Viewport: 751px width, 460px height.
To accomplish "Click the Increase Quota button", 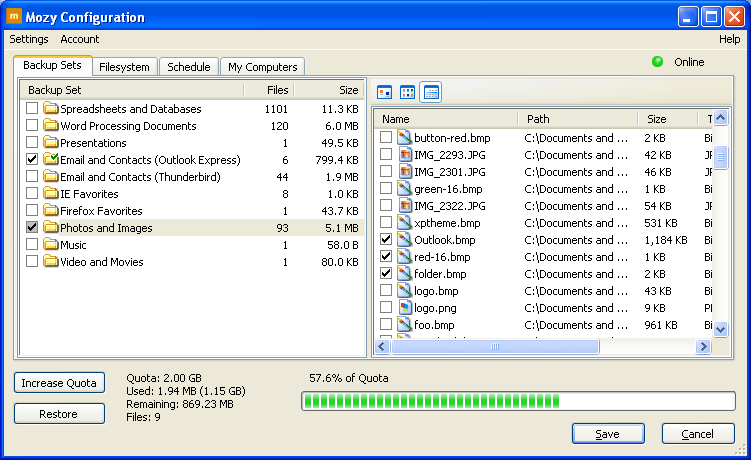I will [x=59, y=383].
